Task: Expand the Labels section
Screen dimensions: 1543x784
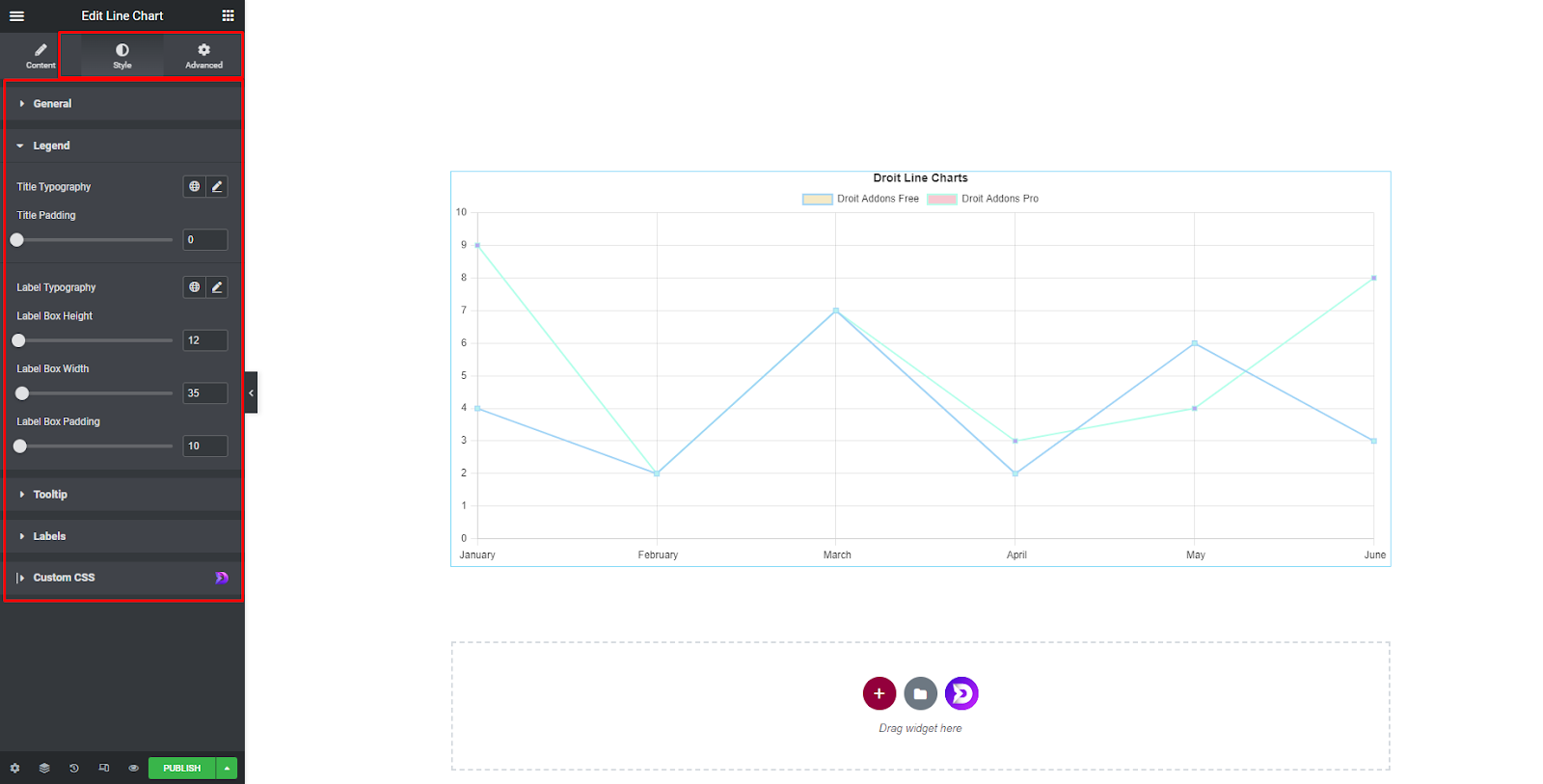Action: pos(122,536)
